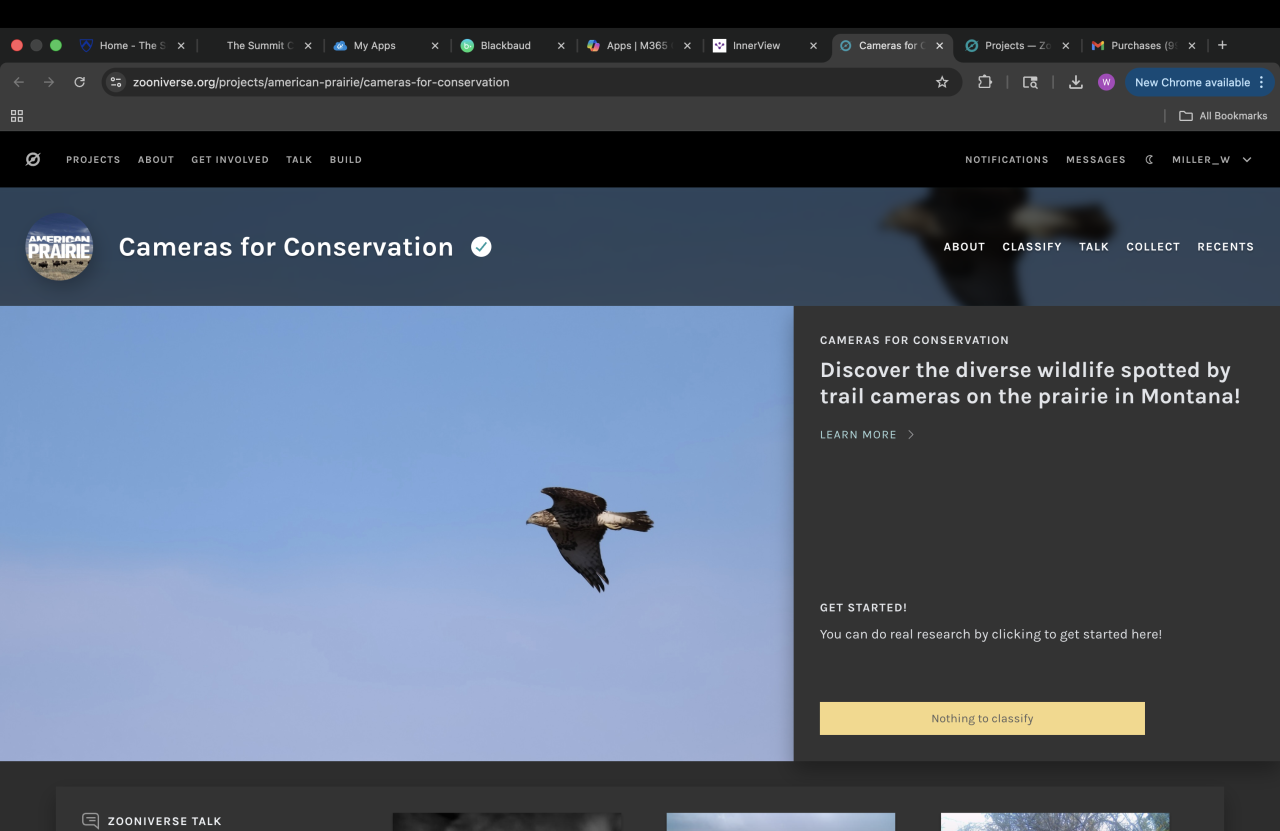The image size is (1280, 831).
Task: Go forward to next page
Action: point(48,82)
